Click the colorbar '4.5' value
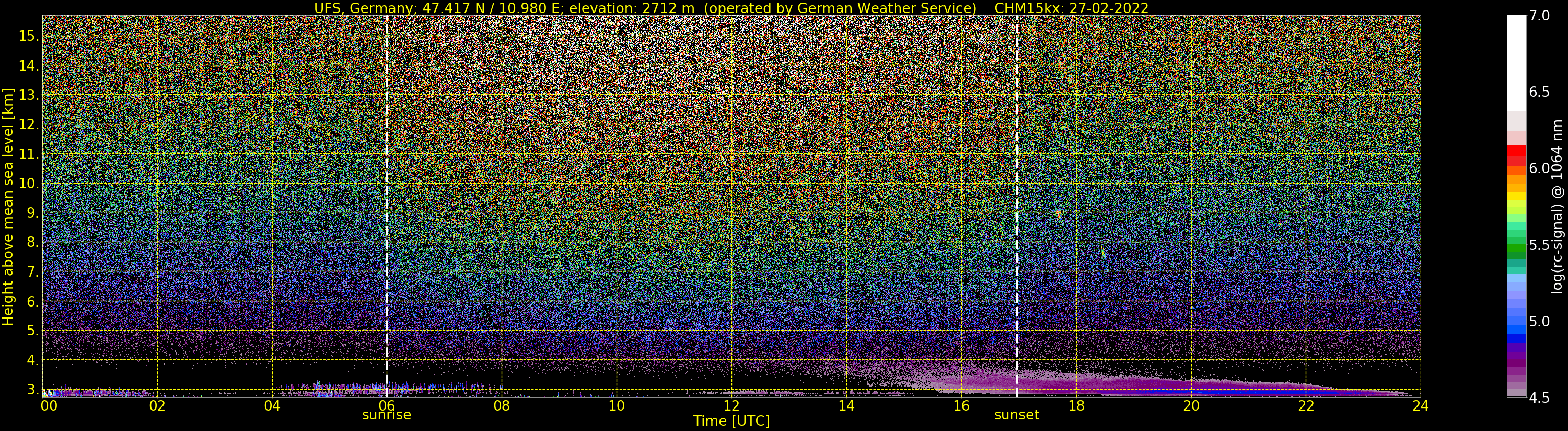The image size is (1568, 431). (x=1539, y=398)
